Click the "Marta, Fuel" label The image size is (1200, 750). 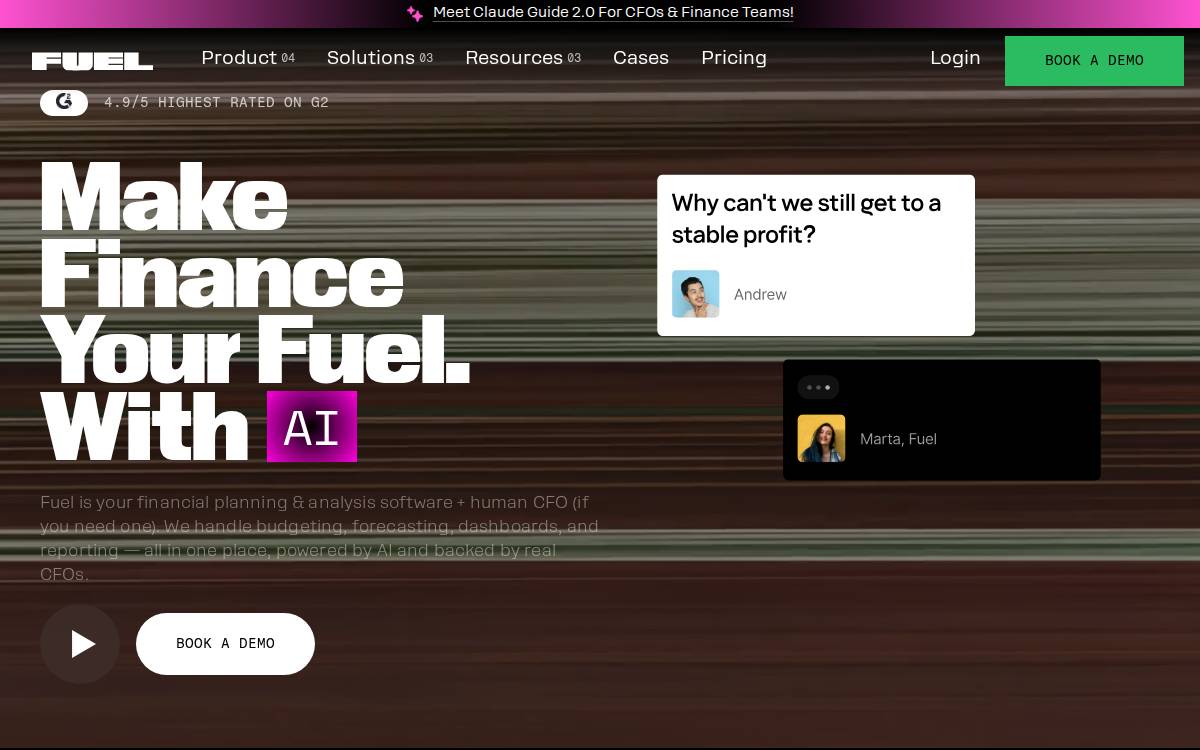898,439
